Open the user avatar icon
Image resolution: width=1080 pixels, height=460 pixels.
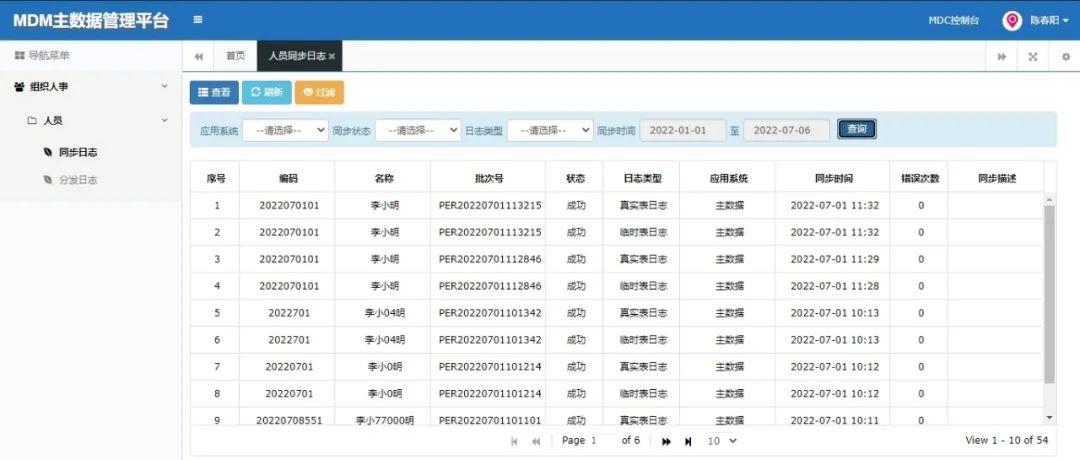click(1012, 21)
